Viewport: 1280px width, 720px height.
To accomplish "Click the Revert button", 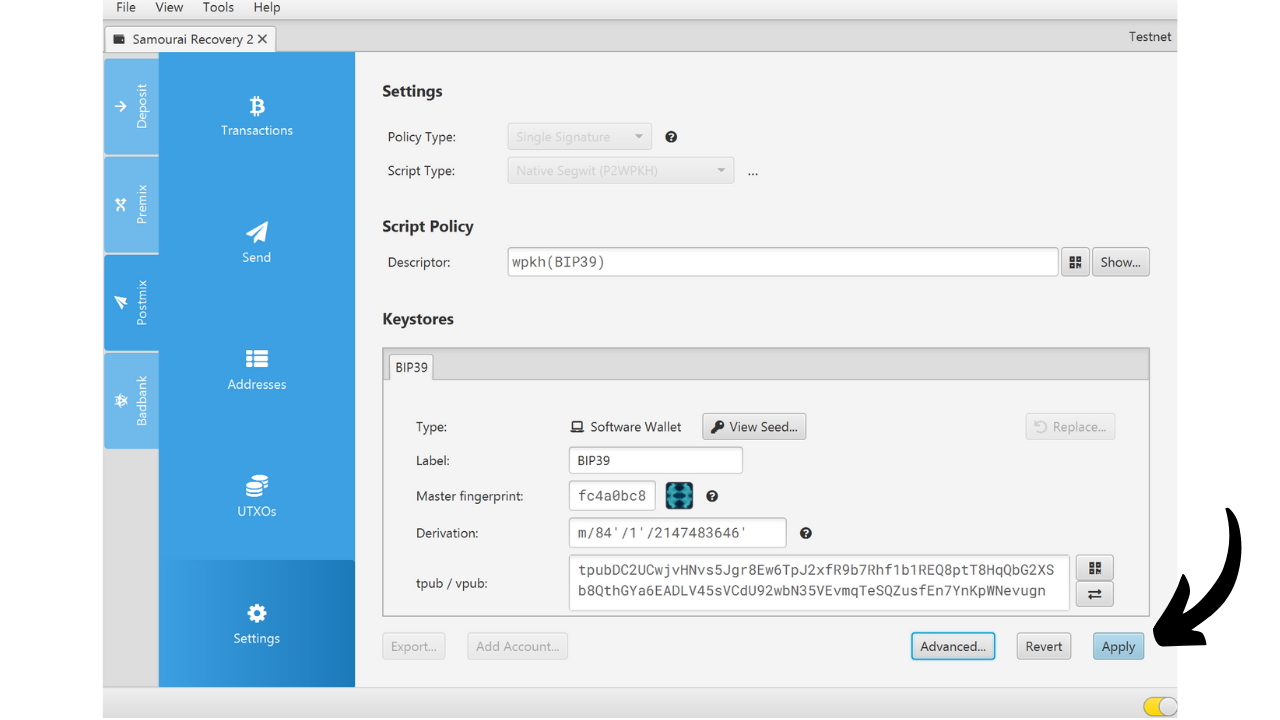I will point(1044,646).
